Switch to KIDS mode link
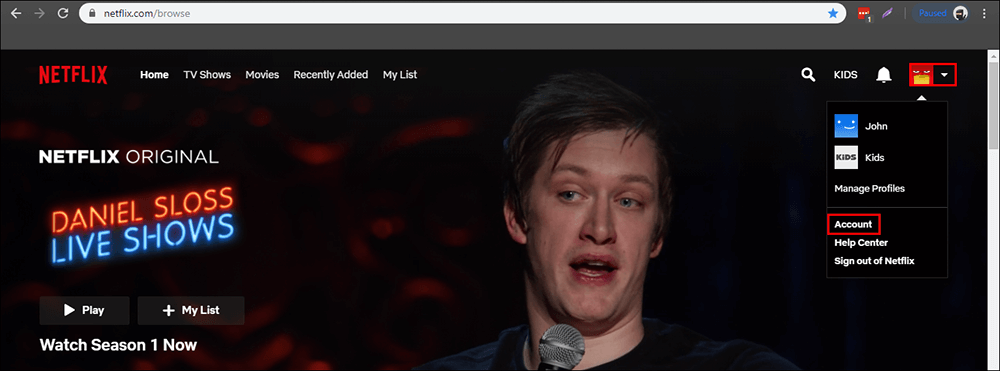Screen dimensions: 1000x371 [846, 75]
